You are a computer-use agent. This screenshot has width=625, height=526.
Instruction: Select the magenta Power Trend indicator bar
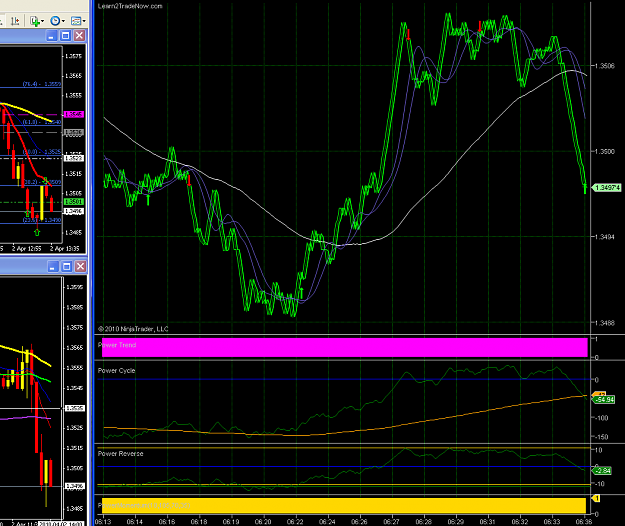click(x=344, y=347)
